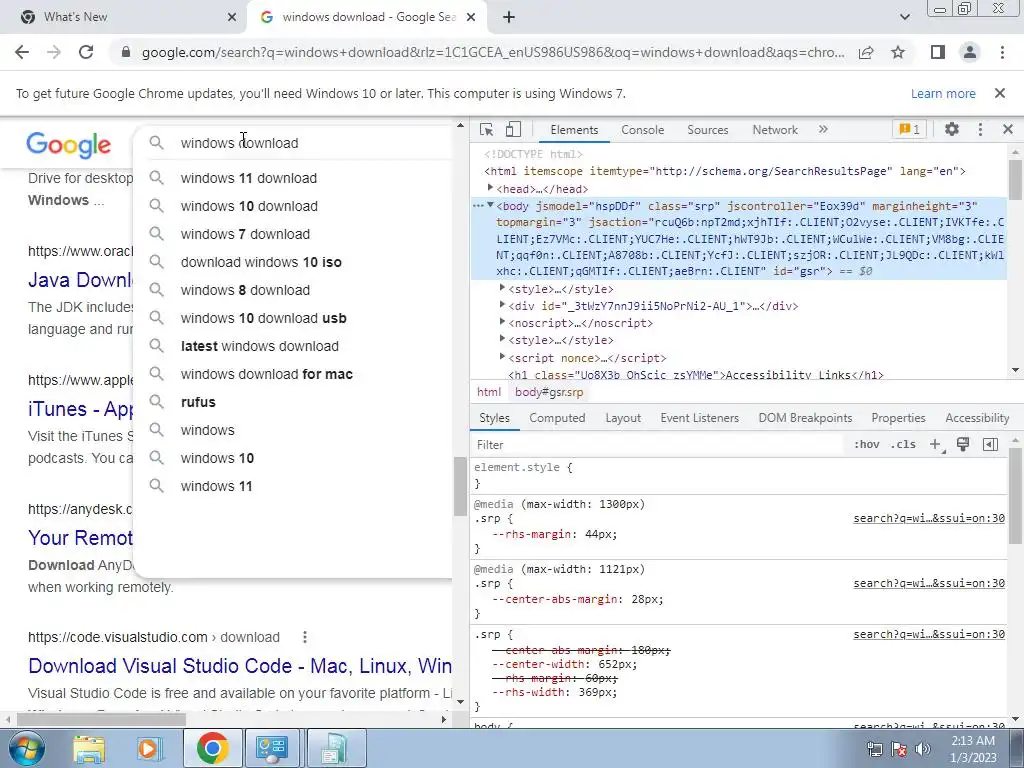Show more DevTools tabs with the double chevron
Image resolution: width=1024 pixels, height=768 pixels.
click(x=823, y=129)
